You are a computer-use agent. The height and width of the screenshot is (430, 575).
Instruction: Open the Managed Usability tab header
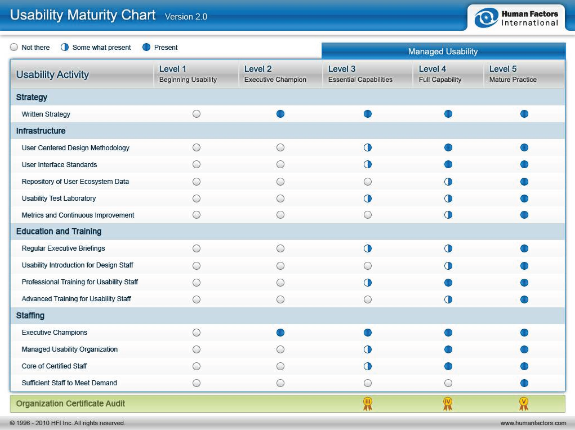coord(443,51)
